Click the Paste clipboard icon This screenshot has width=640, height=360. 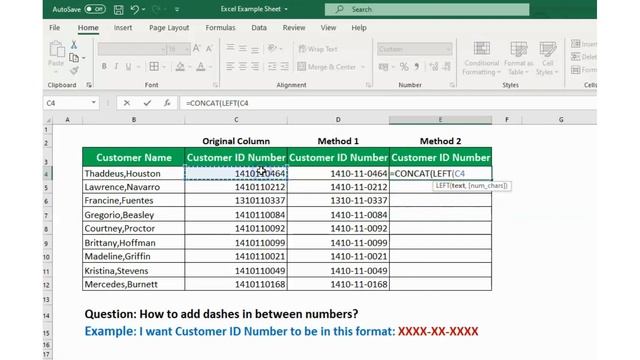pos(56,49)
